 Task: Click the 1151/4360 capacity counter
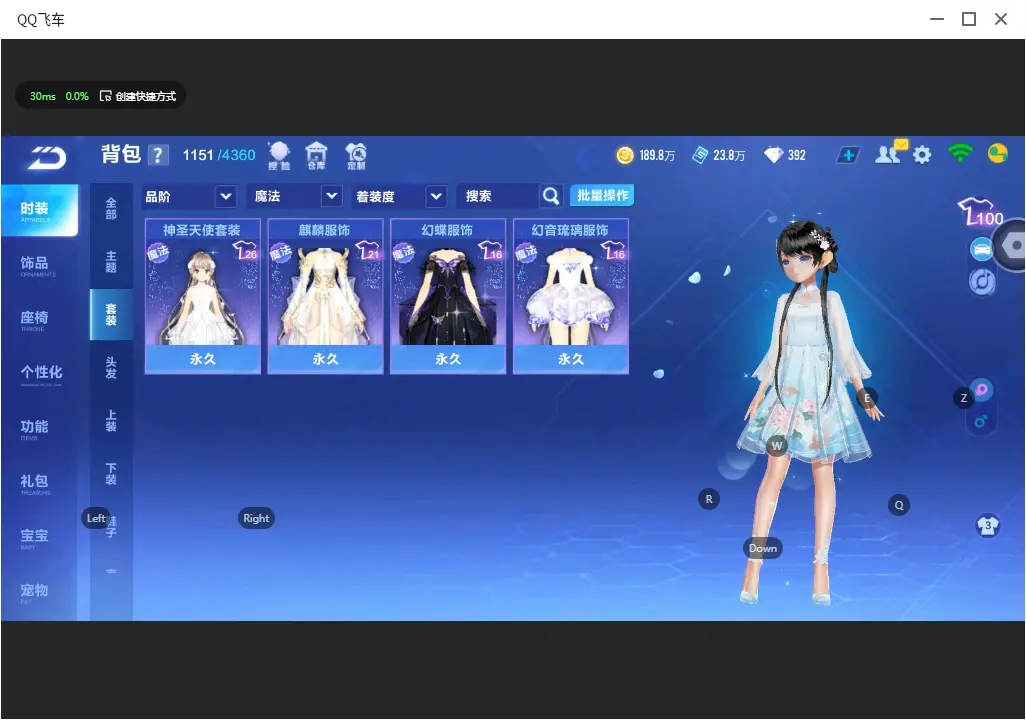(x=219, y=155)
